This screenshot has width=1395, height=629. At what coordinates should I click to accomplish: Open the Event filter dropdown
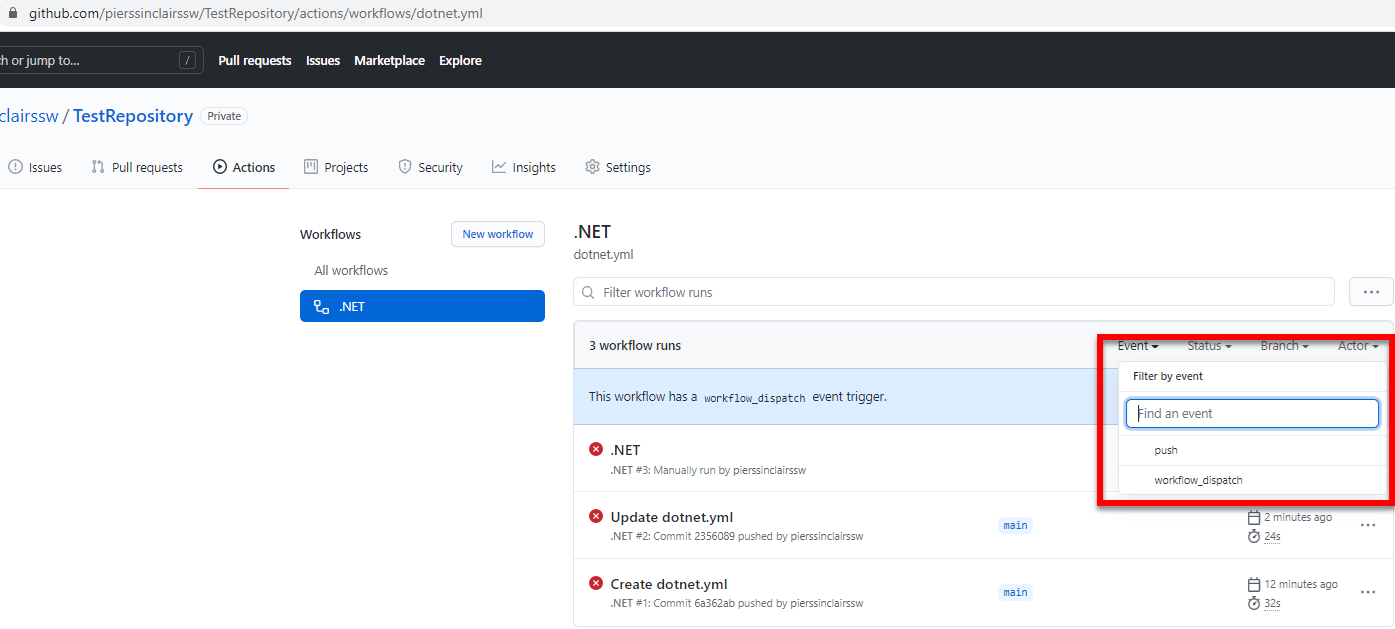tap(1138, 346)
